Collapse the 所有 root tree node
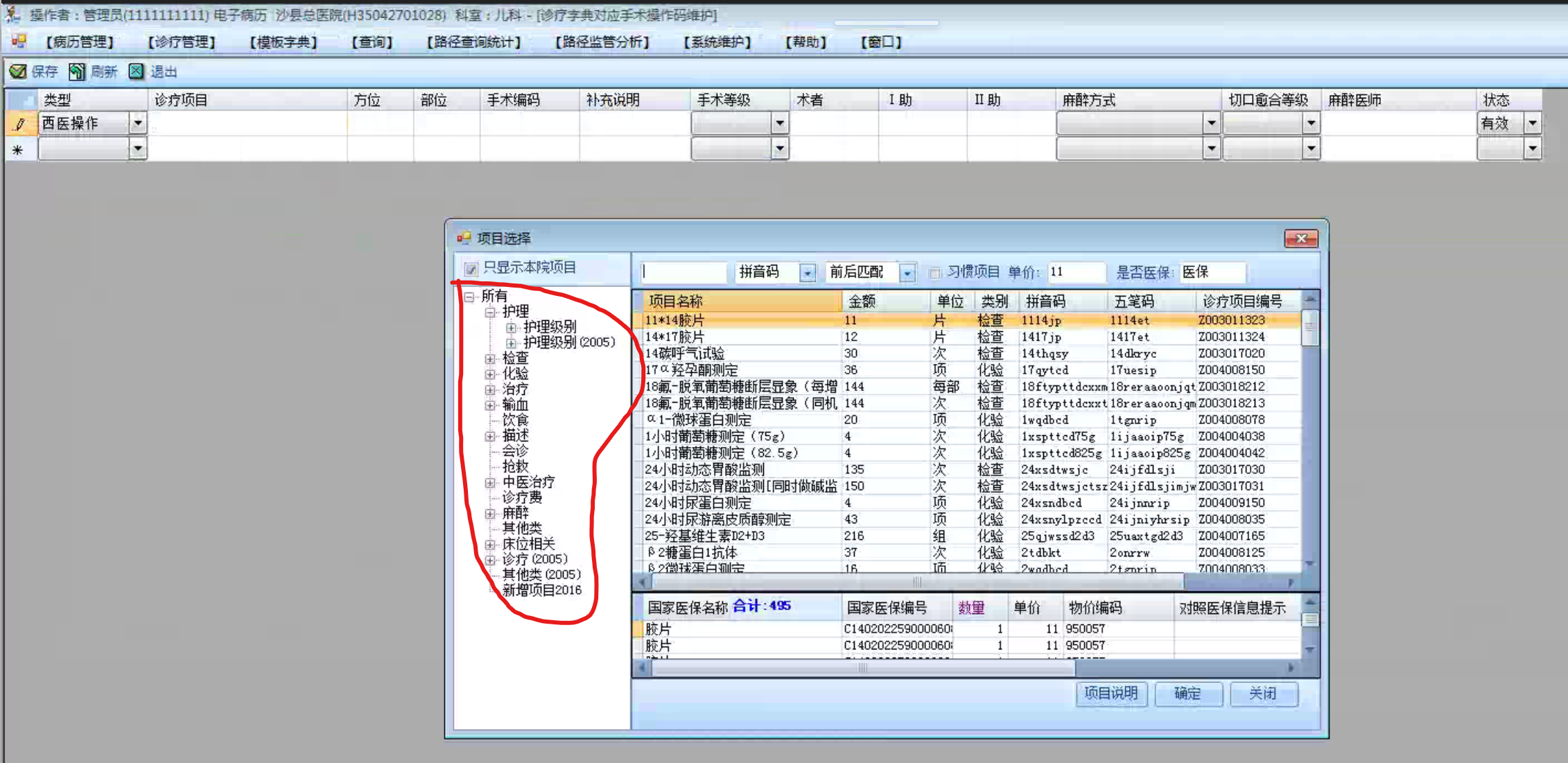This screenshot has height=763, width=1568. [x=469, y=297]
